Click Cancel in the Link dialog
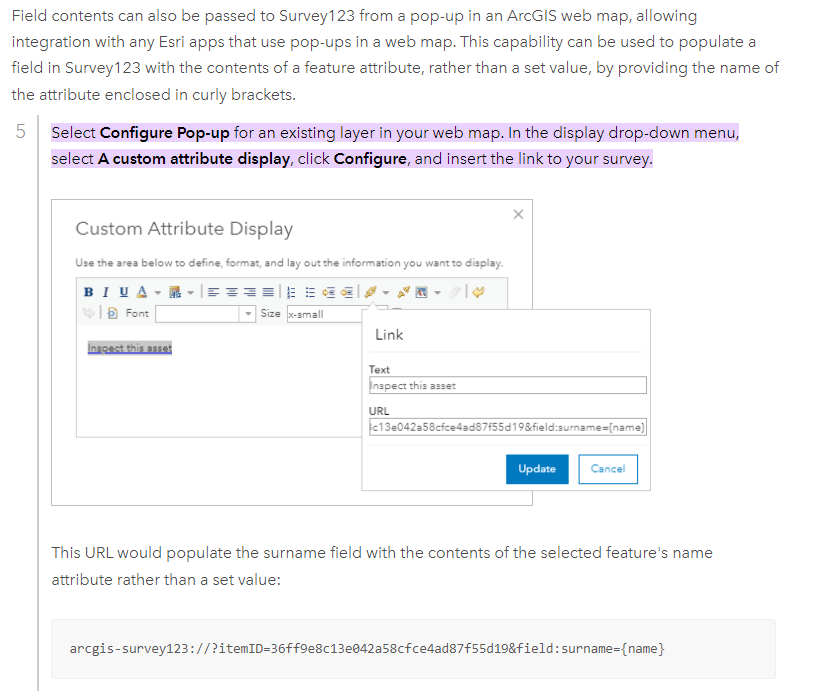 [608, 469]
